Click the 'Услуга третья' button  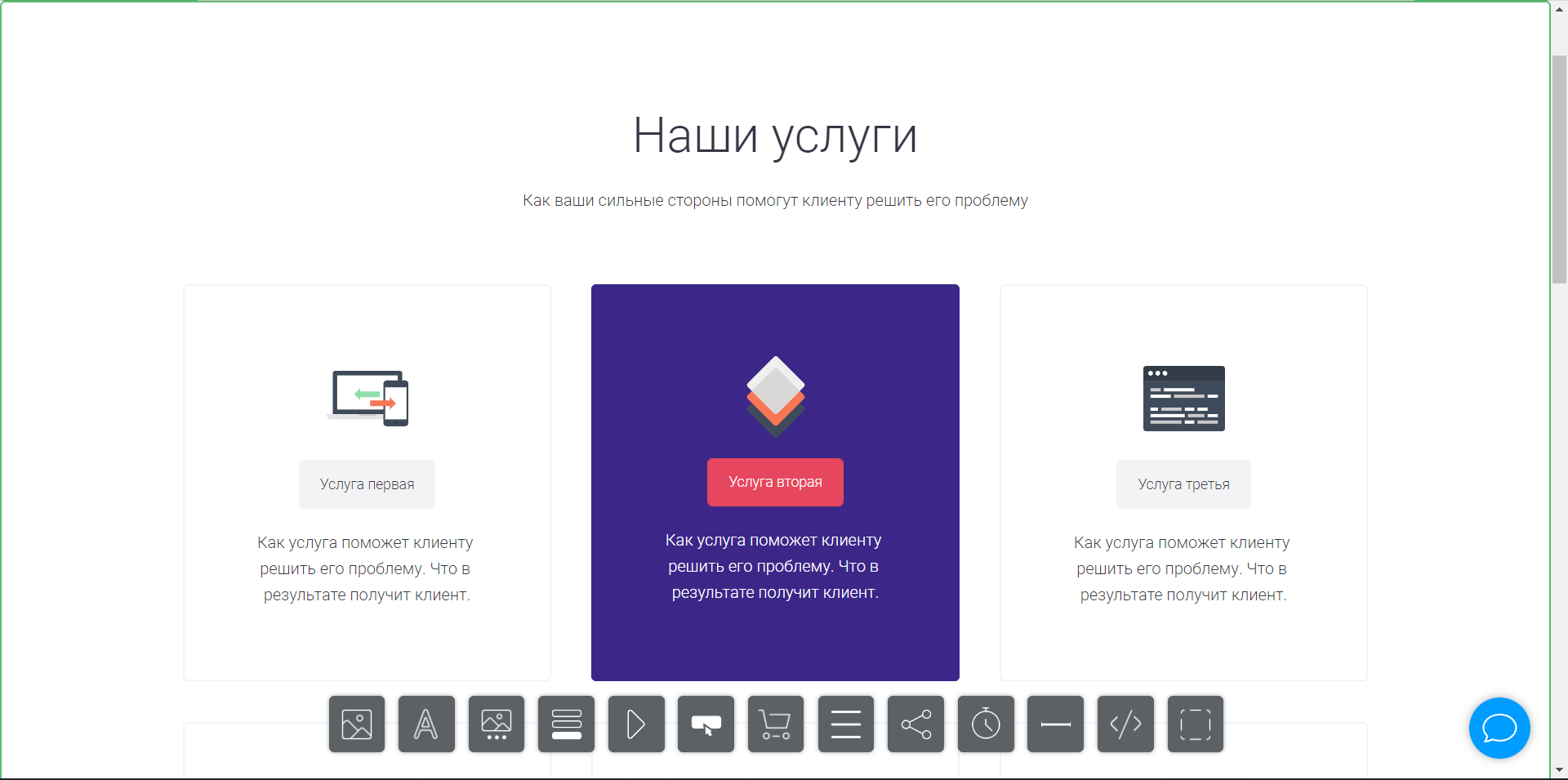(1183, 484)
